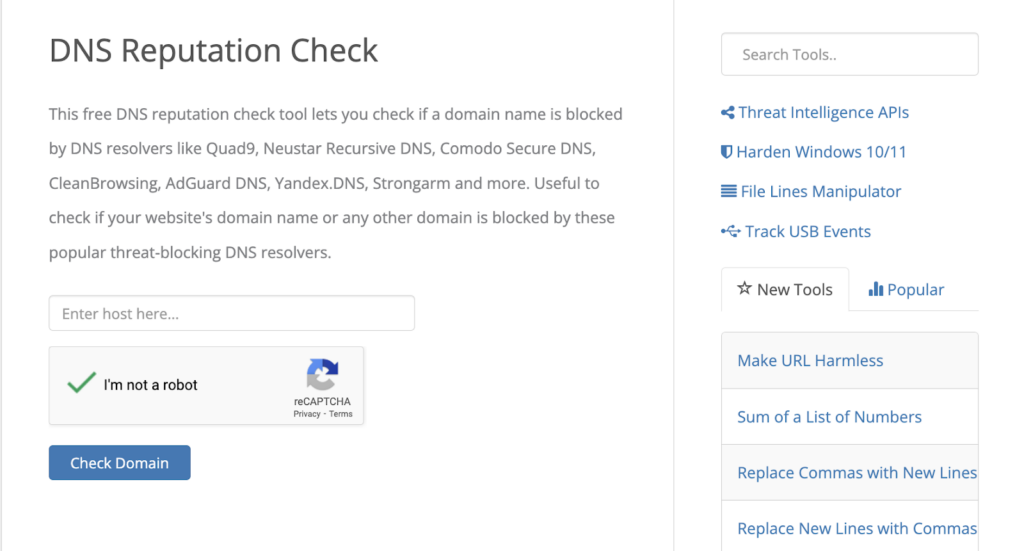Go to File Lines Manipulator

coord(820,191)
